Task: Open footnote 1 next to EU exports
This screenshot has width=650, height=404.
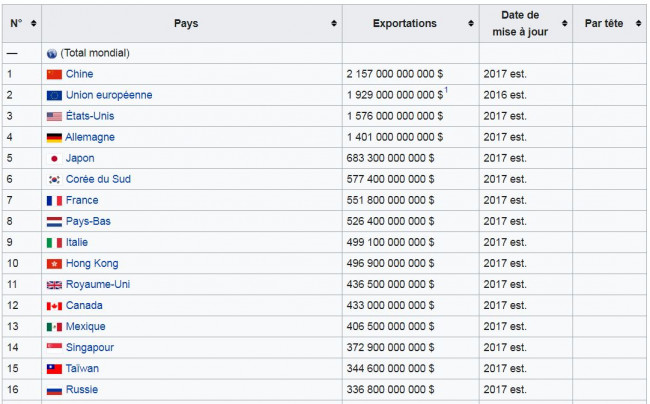Action: point(446,90)
